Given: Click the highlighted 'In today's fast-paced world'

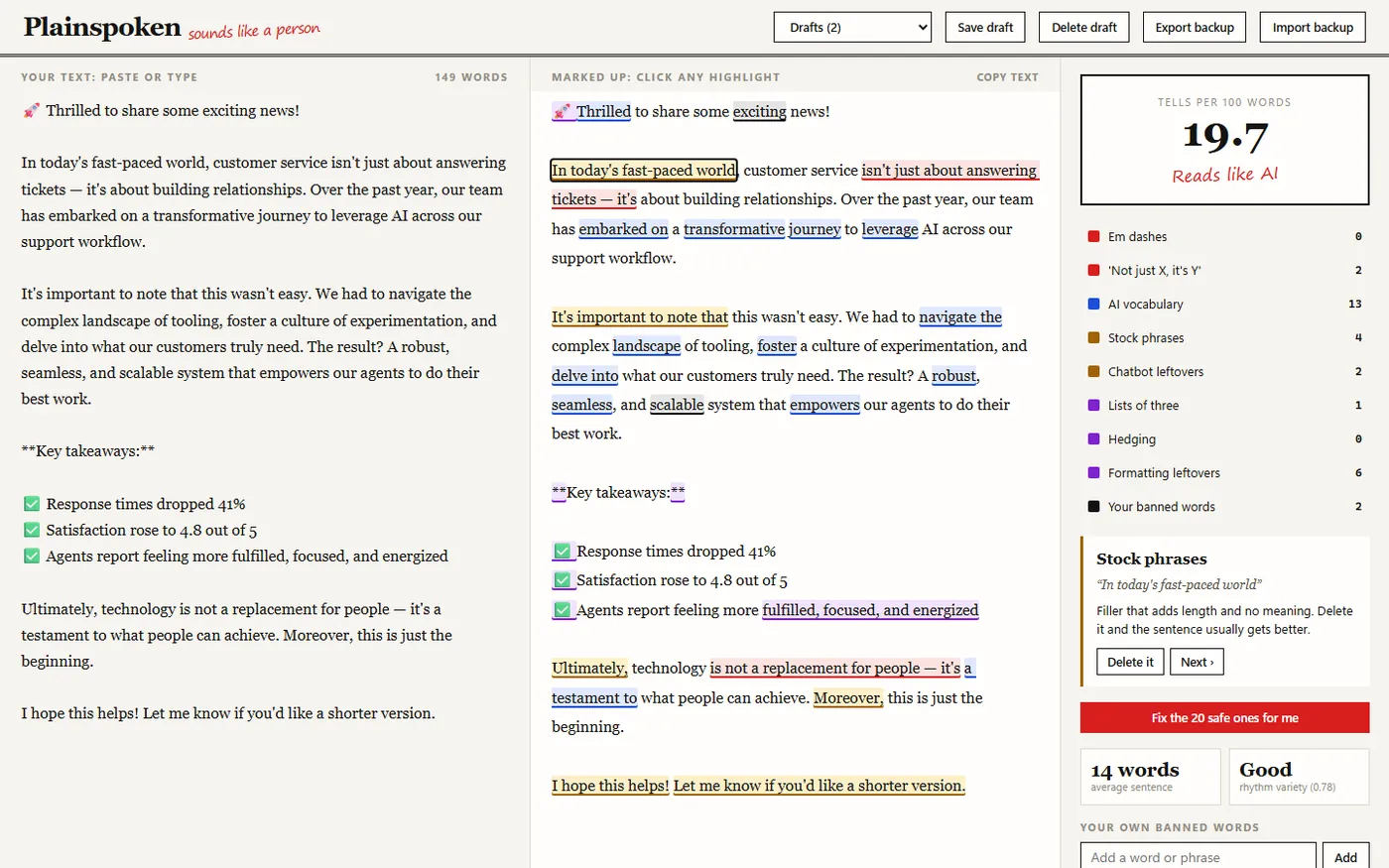Looking at the screenshot, I should click(644, 170).
